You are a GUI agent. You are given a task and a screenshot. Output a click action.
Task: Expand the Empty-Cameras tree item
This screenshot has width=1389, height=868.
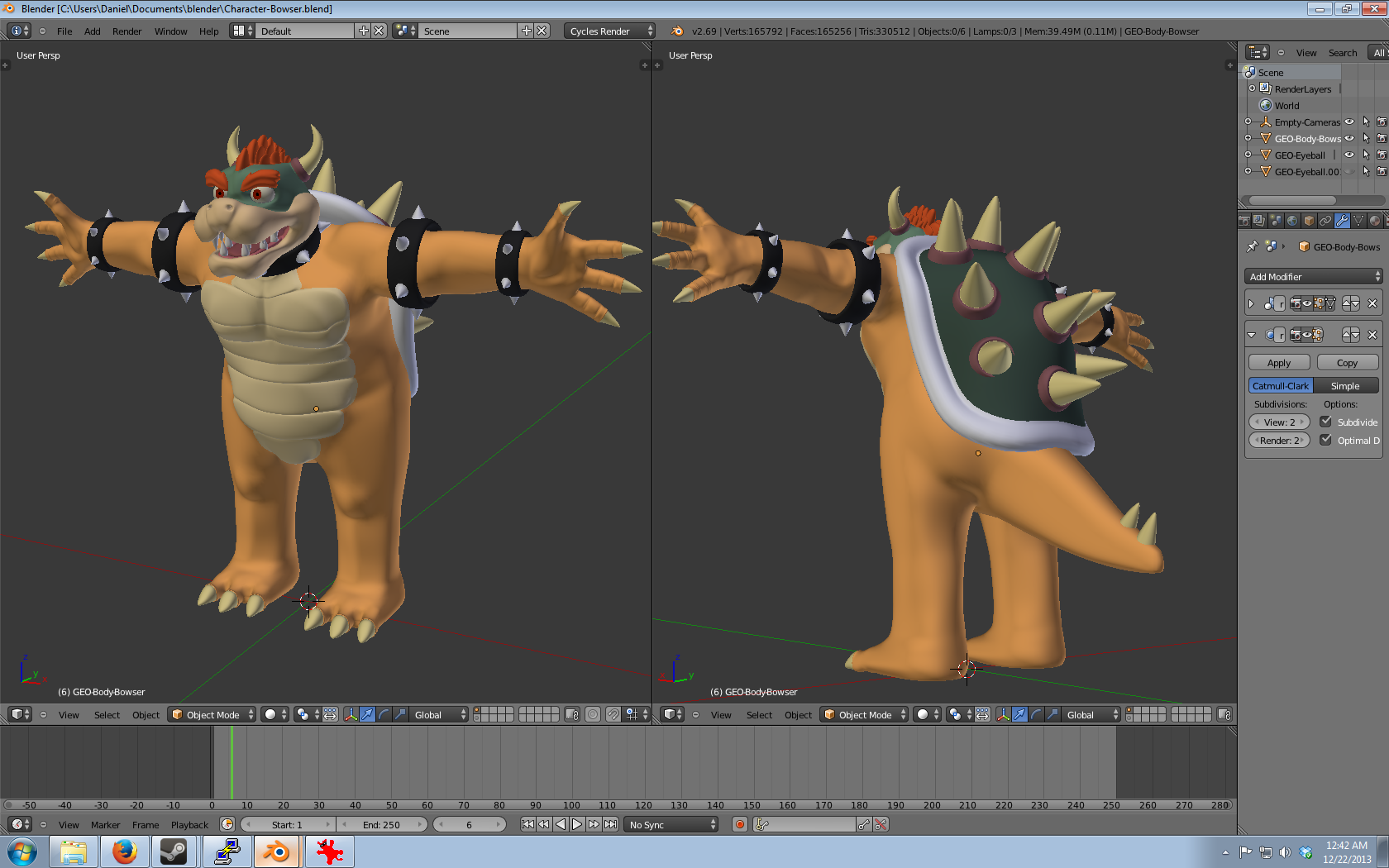tap(1248, 122)
